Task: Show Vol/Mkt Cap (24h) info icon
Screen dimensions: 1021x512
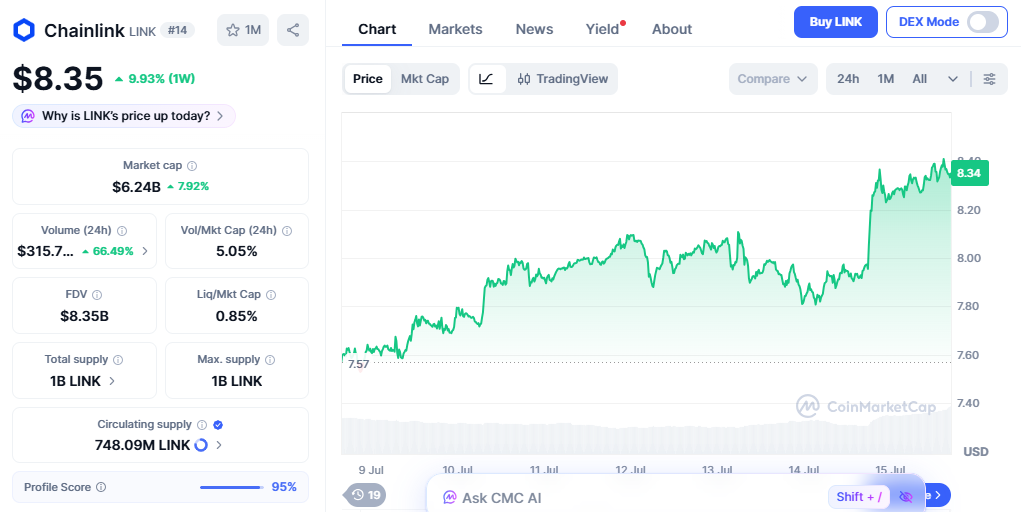Action: coord(287,231)
